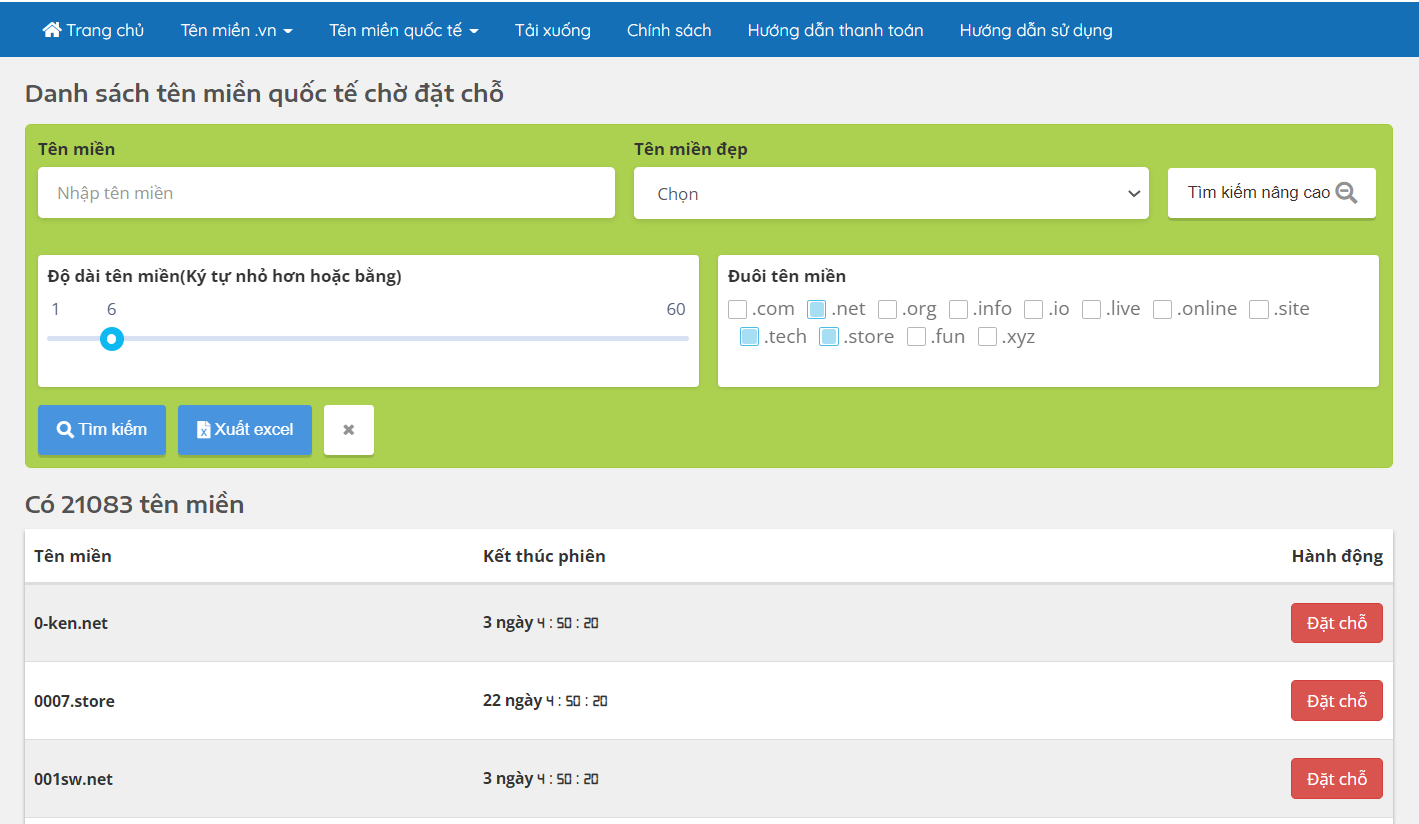The image size is (1419, 824).
Task: Click the Đuôi tên miền label
Action: click(787, 276)
